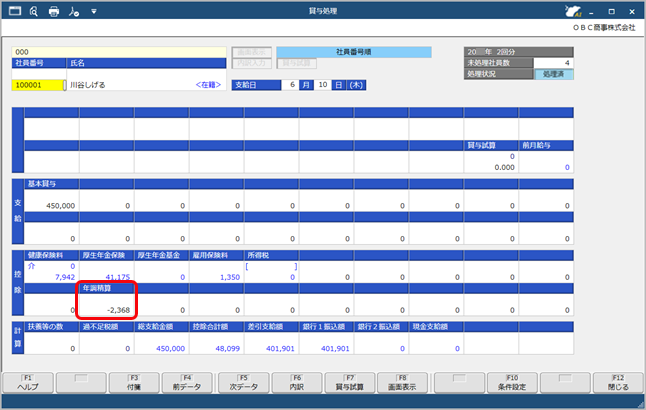Click the F8 画面表示 button

403,383
